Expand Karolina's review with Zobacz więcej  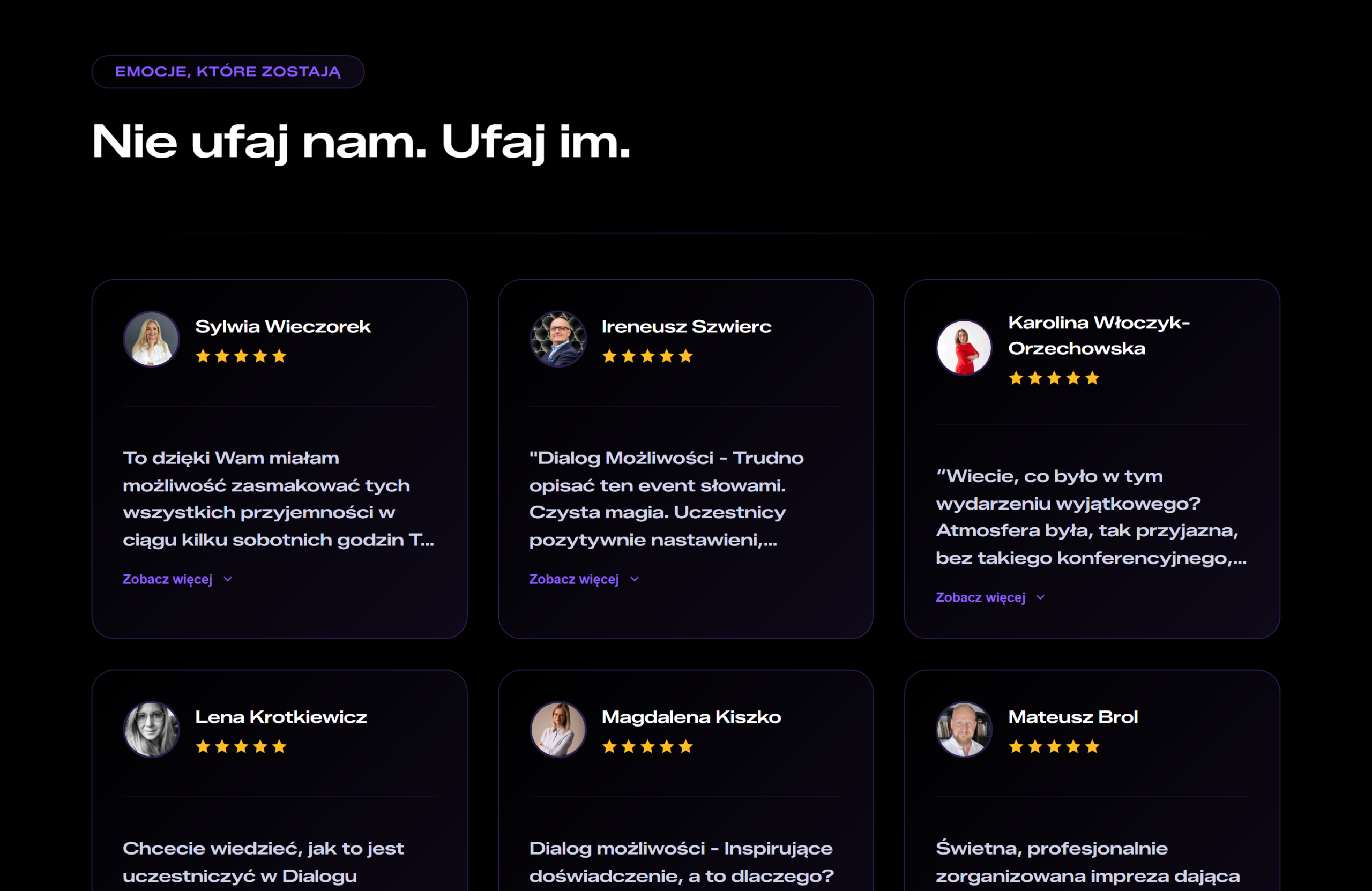coord(980,597)
